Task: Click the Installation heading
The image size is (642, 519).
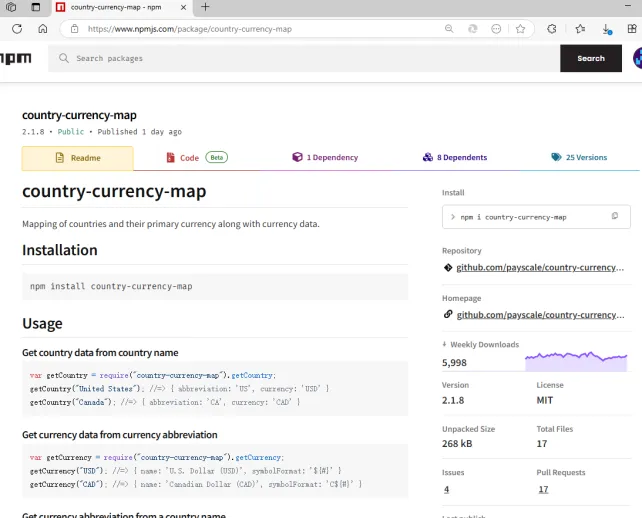Action: point(60,250)
